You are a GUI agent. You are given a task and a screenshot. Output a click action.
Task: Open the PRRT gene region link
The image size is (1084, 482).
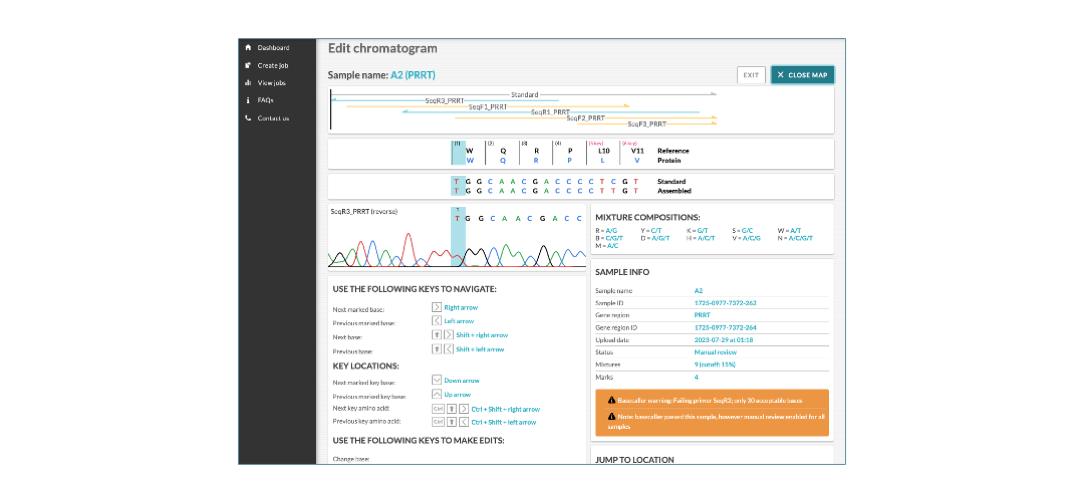[702, 315]
